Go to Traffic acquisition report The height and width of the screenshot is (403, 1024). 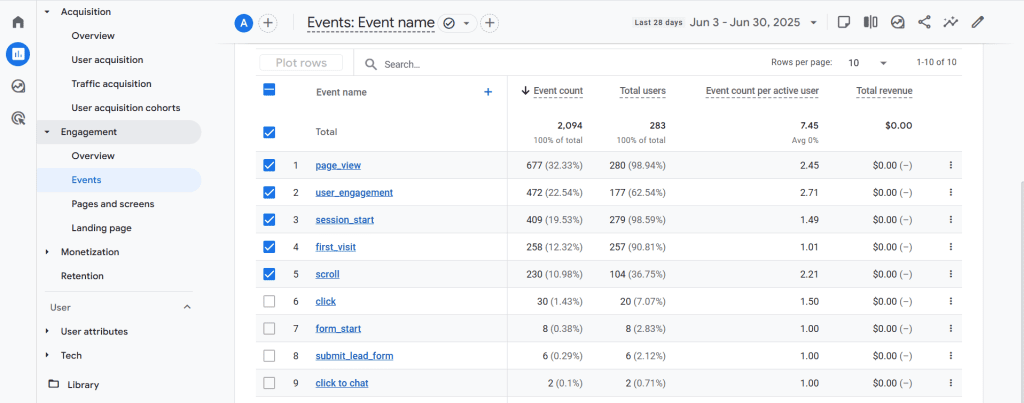[x=111, y=84]
